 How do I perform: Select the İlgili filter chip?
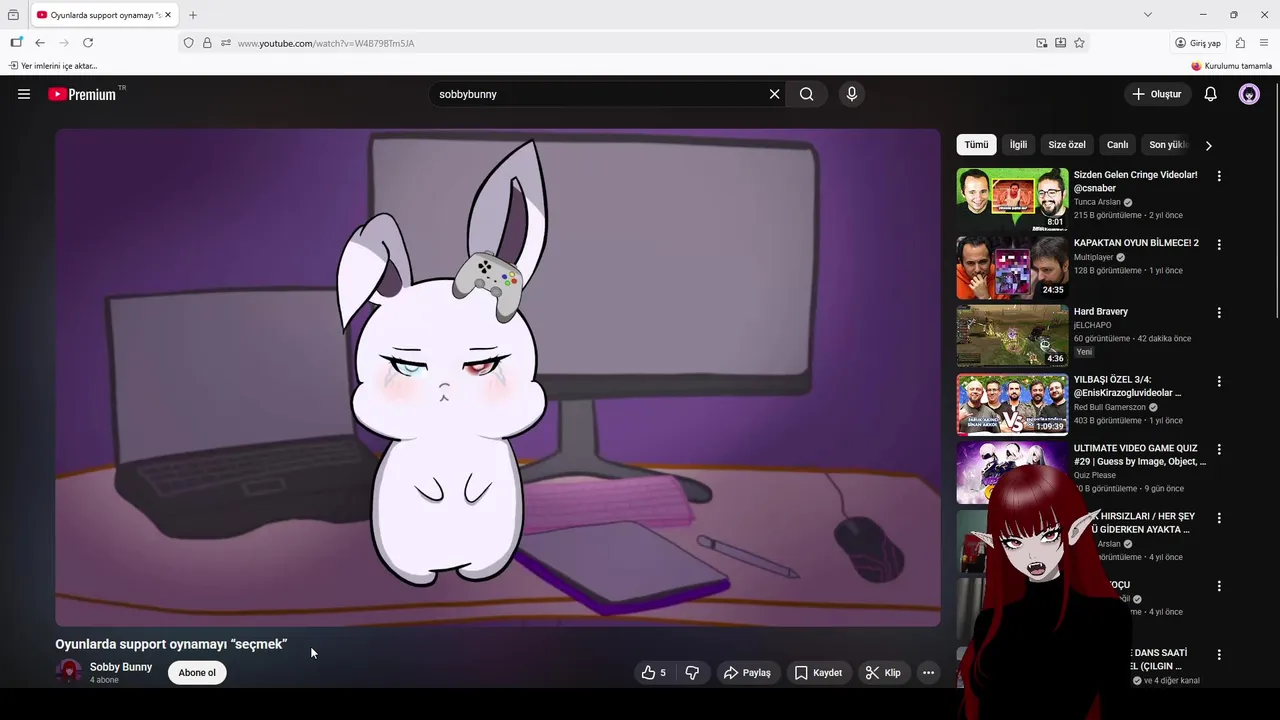pyautogui.click(x=1018, y=145)
